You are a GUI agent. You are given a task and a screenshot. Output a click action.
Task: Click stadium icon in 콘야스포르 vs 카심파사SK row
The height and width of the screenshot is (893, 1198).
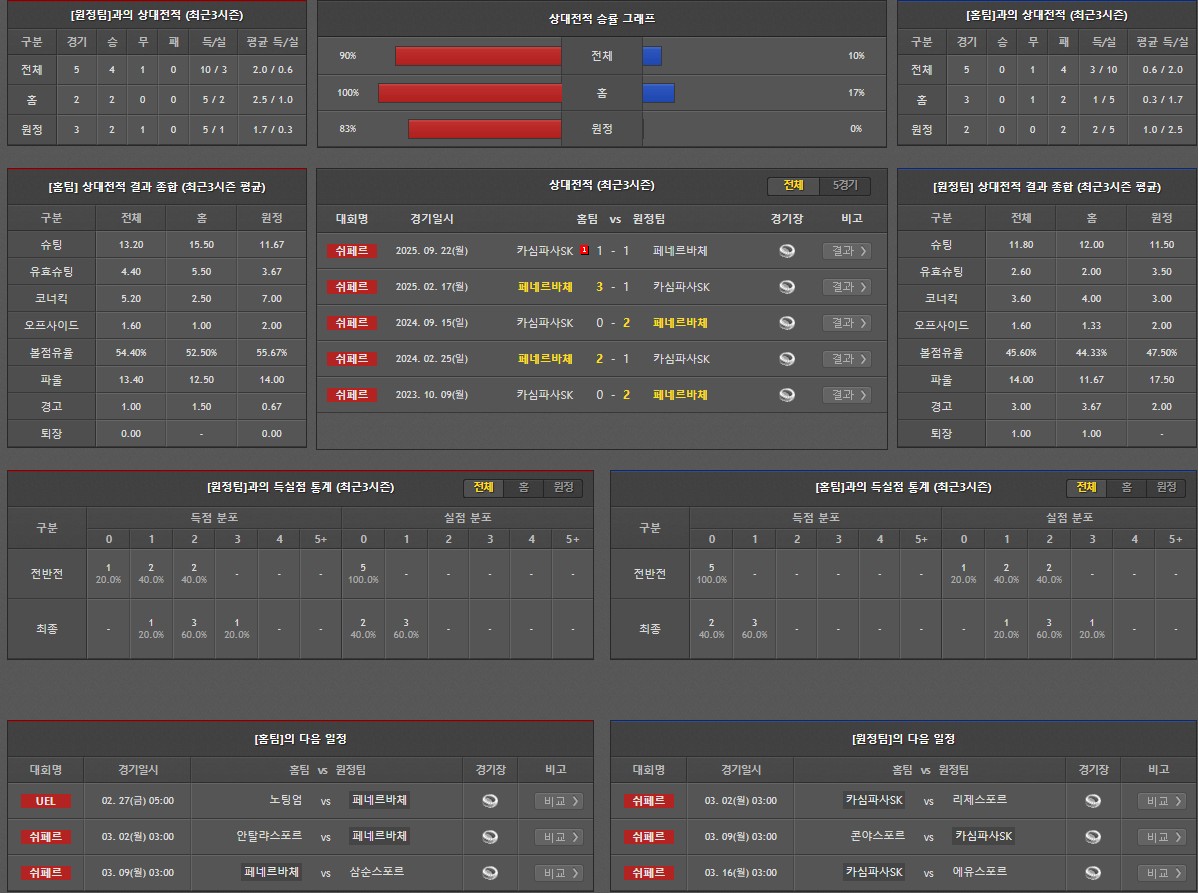(1093, 837)
